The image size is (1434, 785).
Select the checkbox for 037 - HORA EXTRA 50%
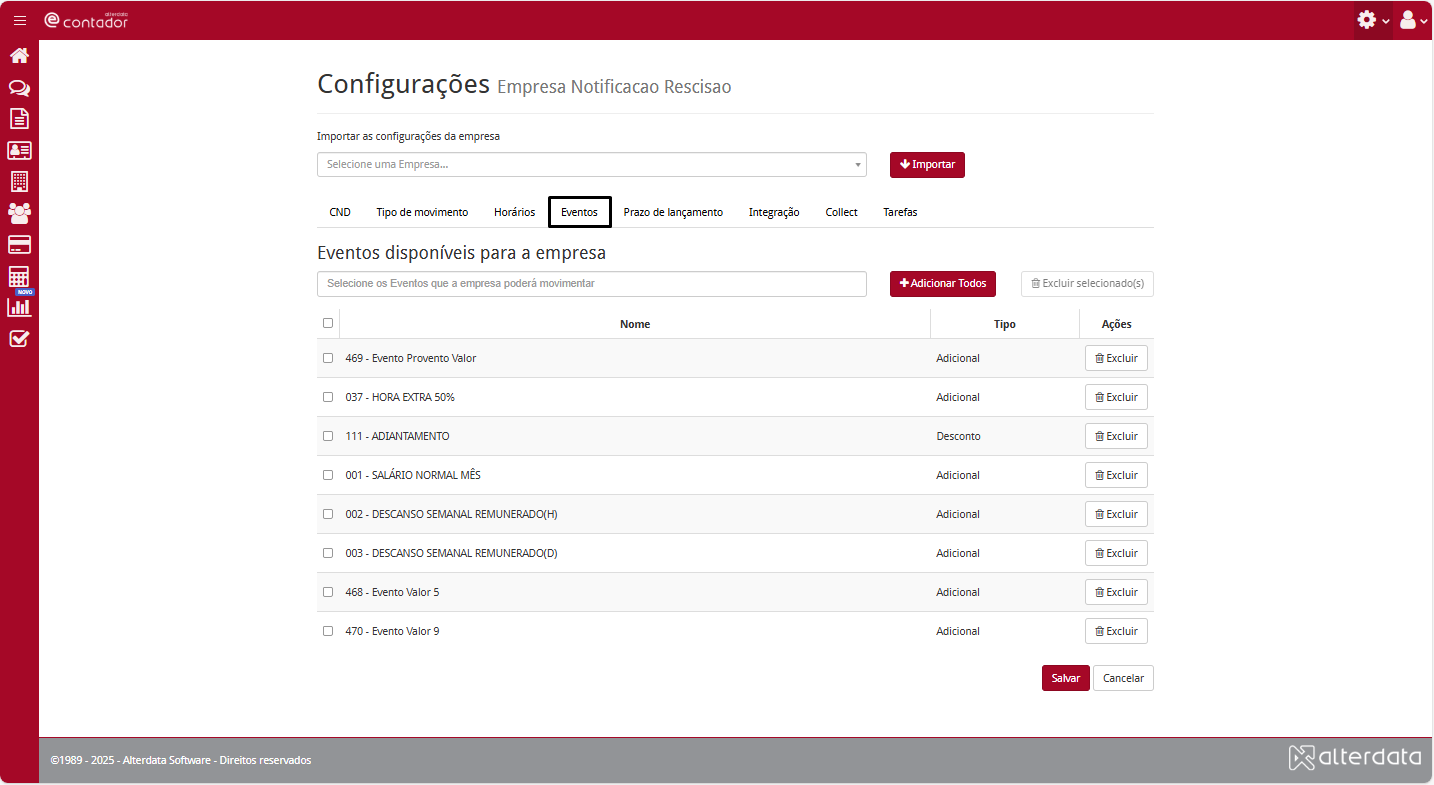coord(328,397)
